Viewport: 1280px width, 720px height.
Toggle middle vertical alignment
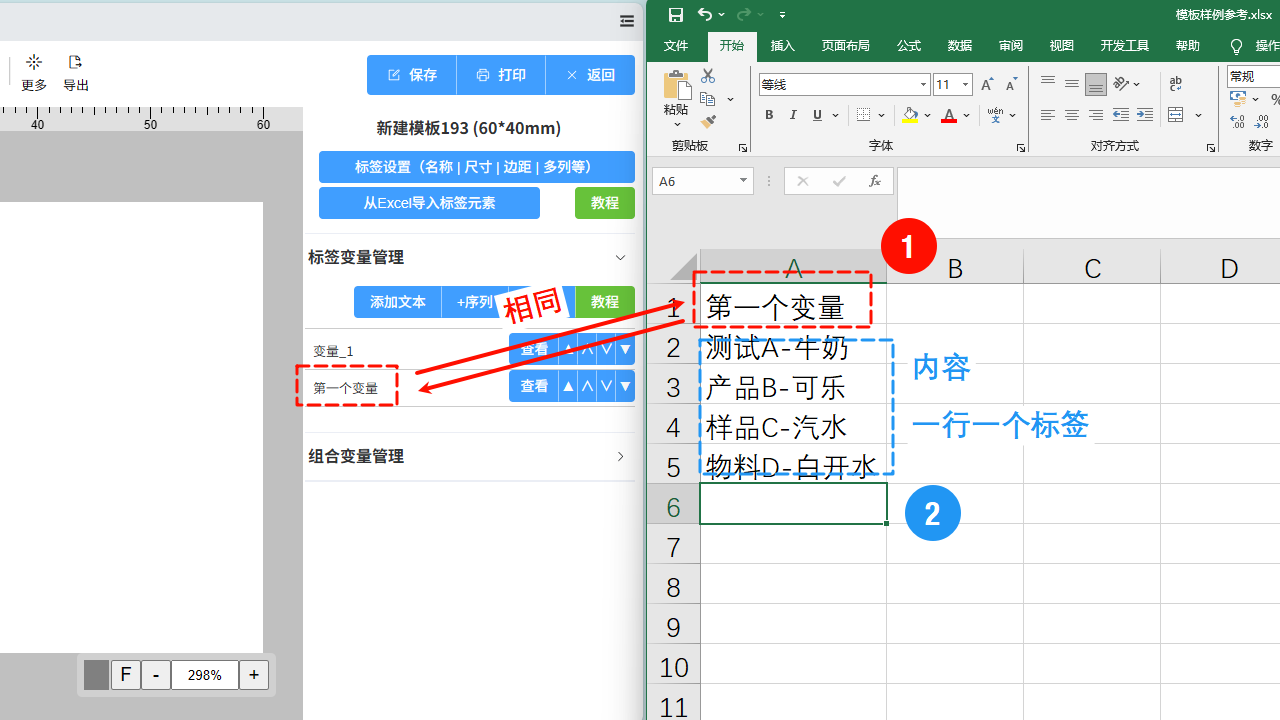coord(1071,84)
